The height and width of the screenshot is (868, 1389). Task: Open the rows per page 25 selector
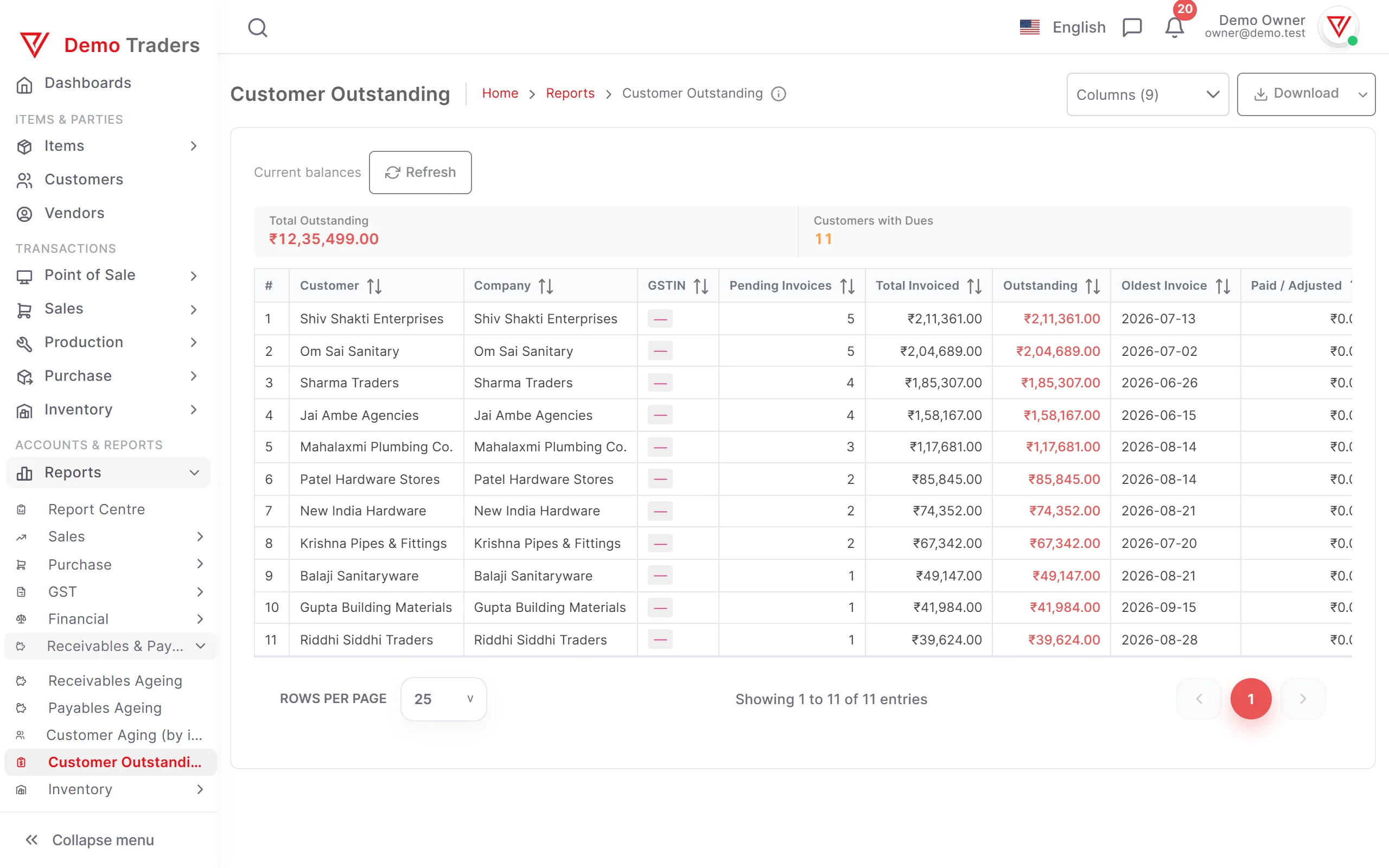coord(443,699)
